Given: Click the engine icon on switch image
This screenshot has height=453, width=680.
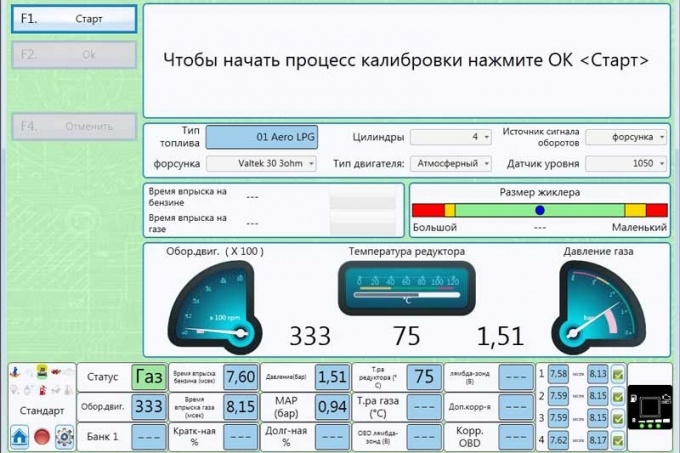Looking at the screenshot, I should 666,398.
